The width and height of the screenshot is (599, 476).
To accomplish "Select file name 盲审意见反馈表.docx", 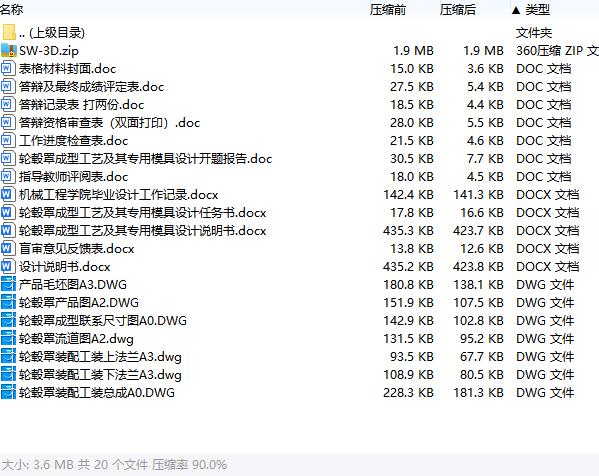I will tap(77, 249).
